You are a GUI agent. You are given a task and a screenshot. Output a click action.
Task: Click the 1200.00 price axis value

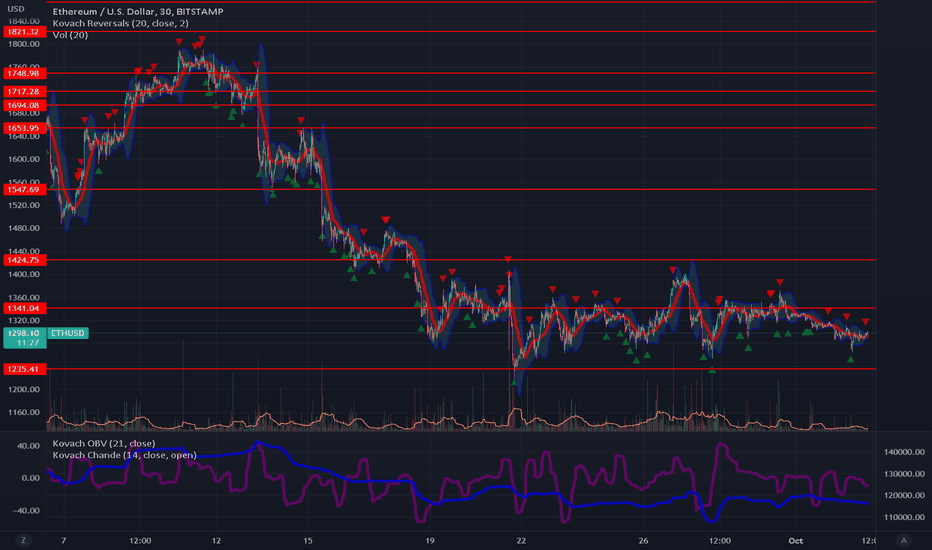click(24, 389)
